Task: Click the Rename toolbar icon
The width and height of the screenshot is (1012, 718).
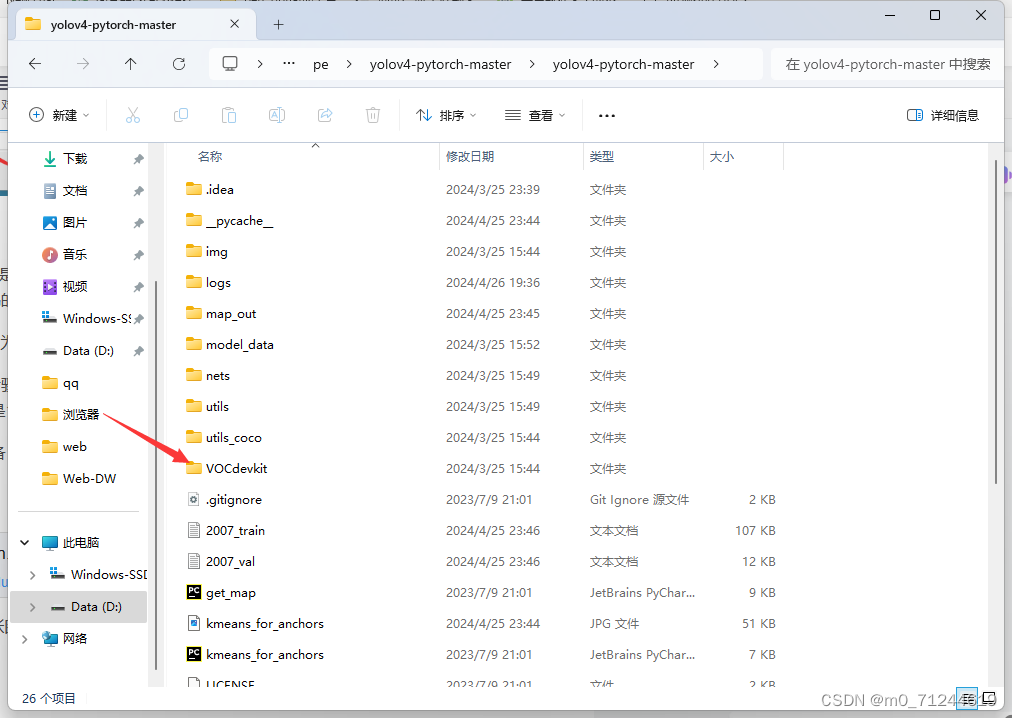Action: click(x=277, y=116)
